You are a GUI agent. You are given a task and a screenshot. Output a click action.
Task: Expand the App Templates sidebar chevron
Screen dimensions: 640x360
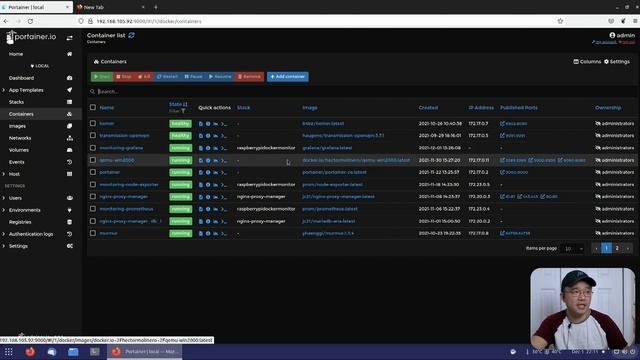click(4, 90)
